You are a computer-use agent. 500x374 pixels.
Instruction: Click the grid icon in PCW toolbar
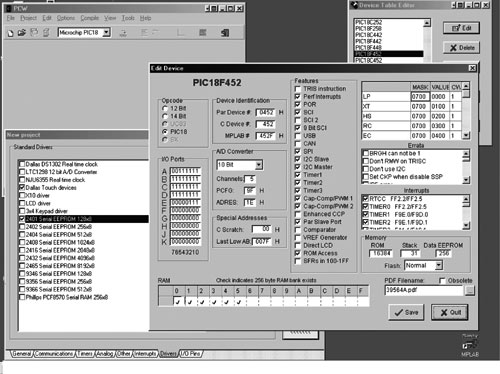click(202, 32)
